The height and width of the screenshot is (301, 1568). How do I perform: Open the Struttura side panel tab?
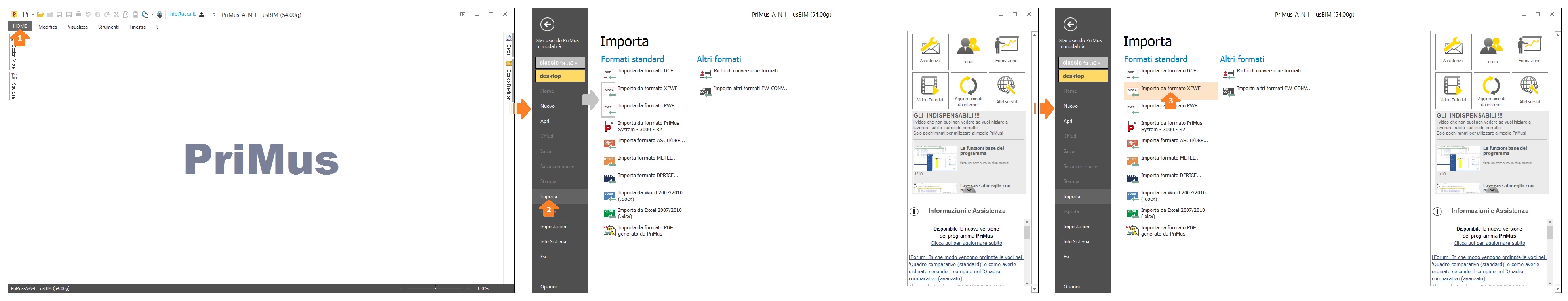point(13,86)
